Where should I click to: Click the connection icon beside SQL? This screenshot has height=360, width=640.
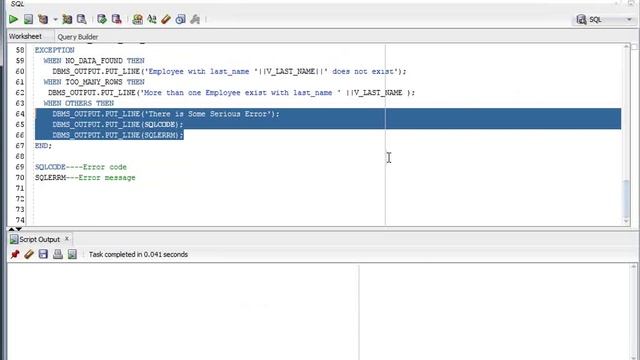[581, 19]
